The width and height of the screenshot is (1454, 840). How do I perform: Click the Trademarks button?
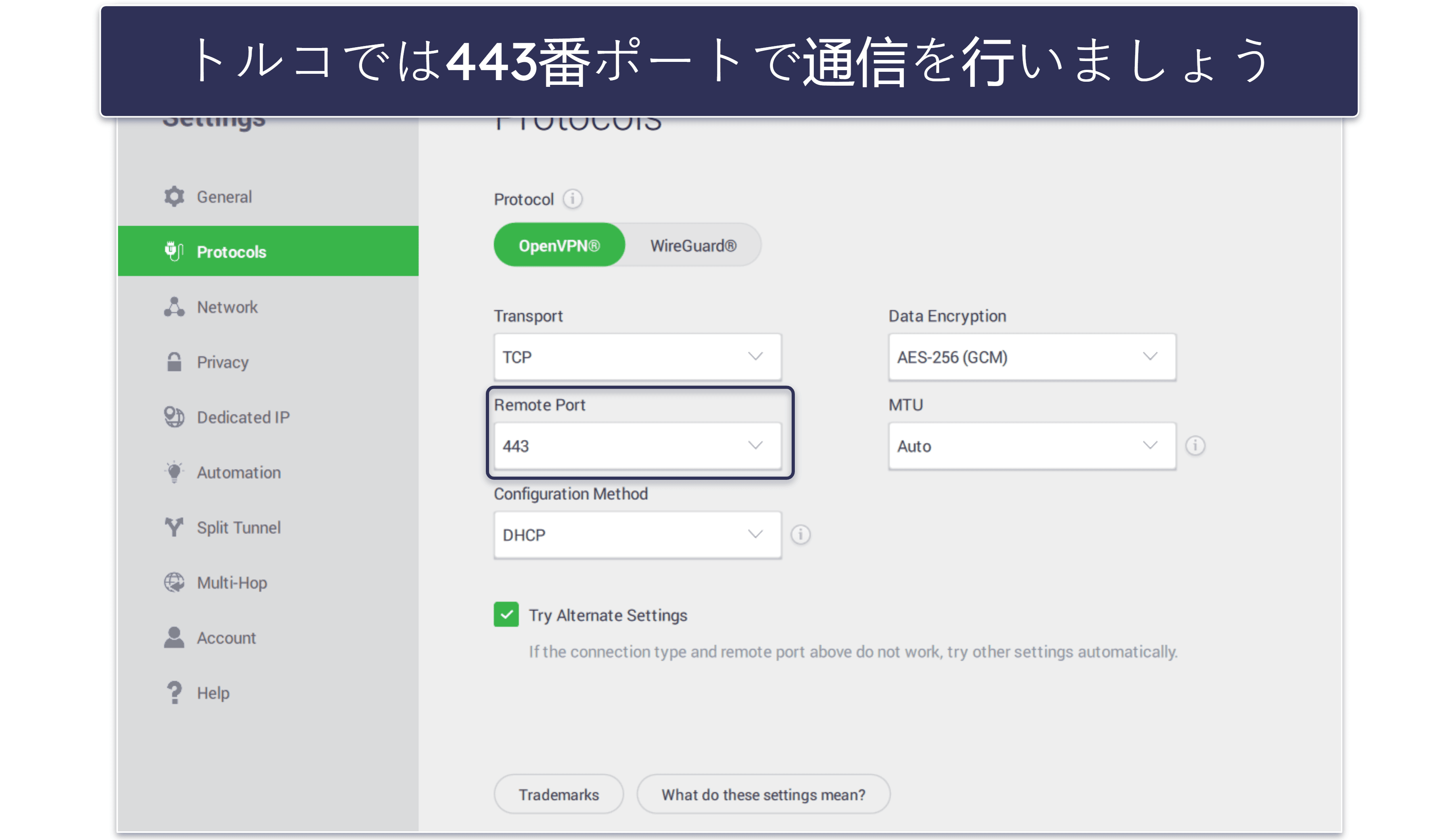[x=558, y=794]
